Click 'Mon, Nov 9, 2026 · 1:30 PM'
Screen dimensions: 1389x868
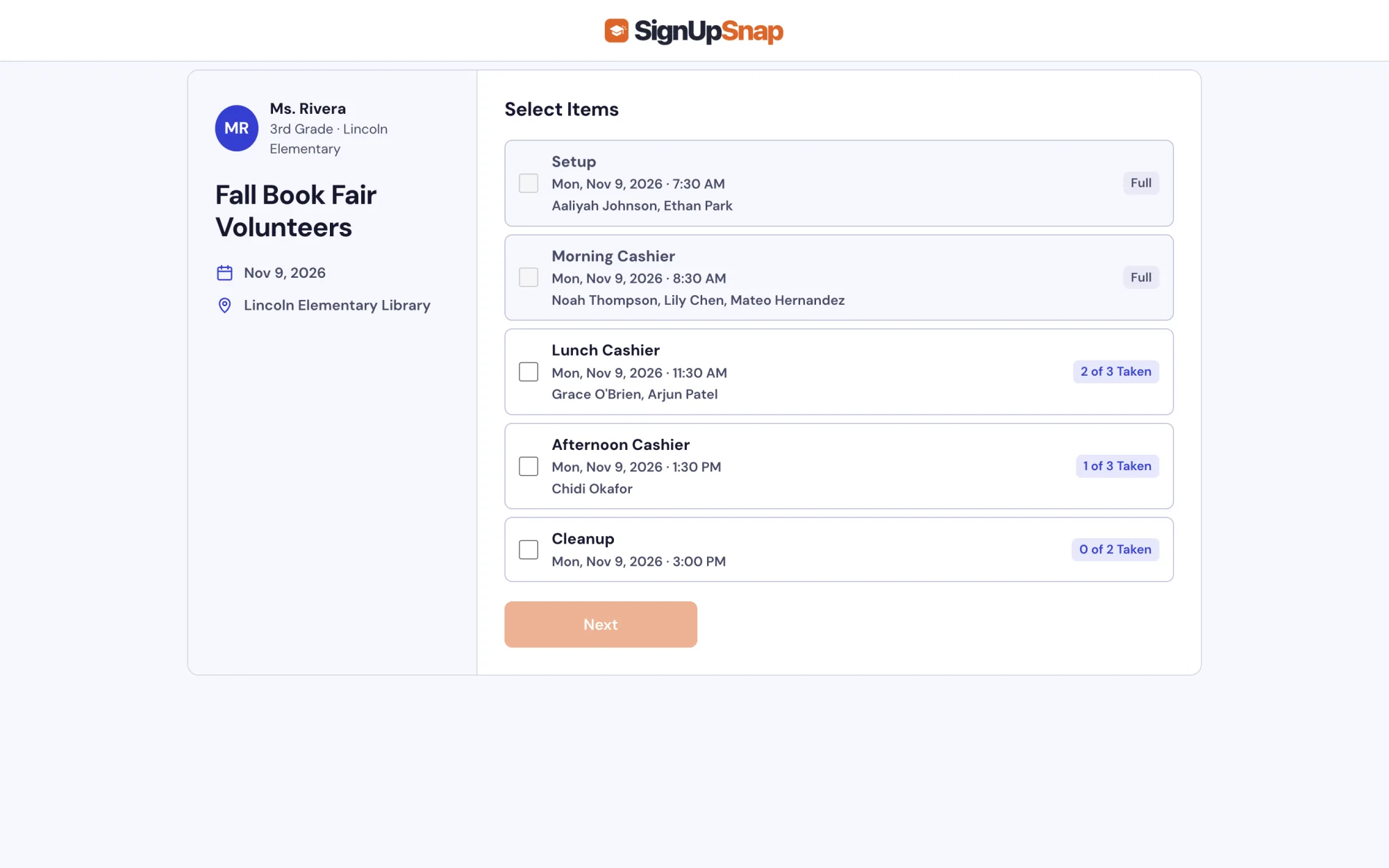tap(637, 467)
